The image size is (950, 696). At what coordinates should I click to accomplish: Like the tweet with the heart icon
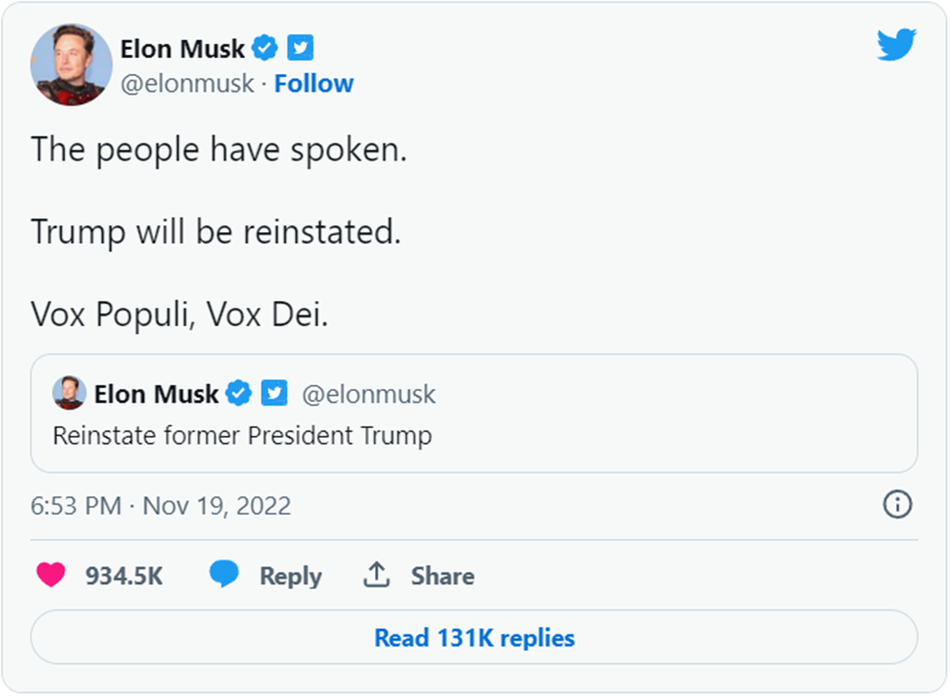[50, 575]
